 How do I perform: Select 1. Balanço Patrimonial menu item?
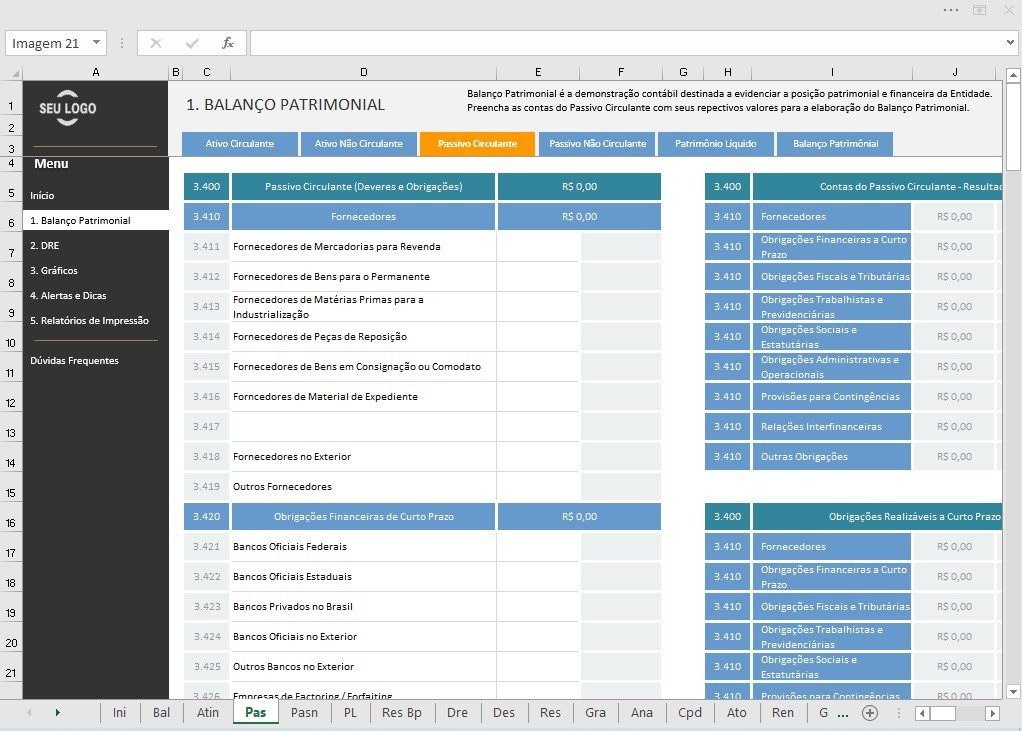[x=96, y=220]
